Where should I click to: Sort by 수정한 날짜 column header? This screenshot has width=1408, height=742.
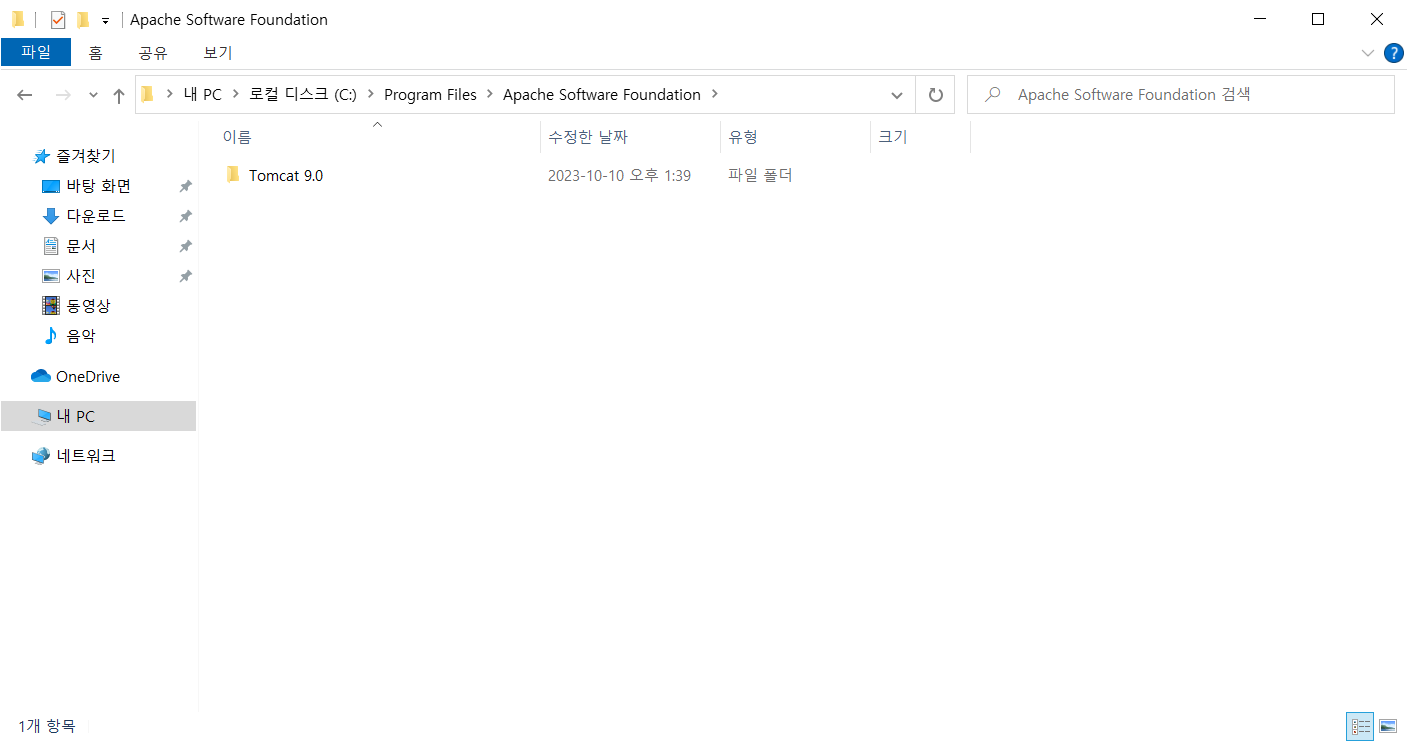pyautogui.click(x=588, y=137)
